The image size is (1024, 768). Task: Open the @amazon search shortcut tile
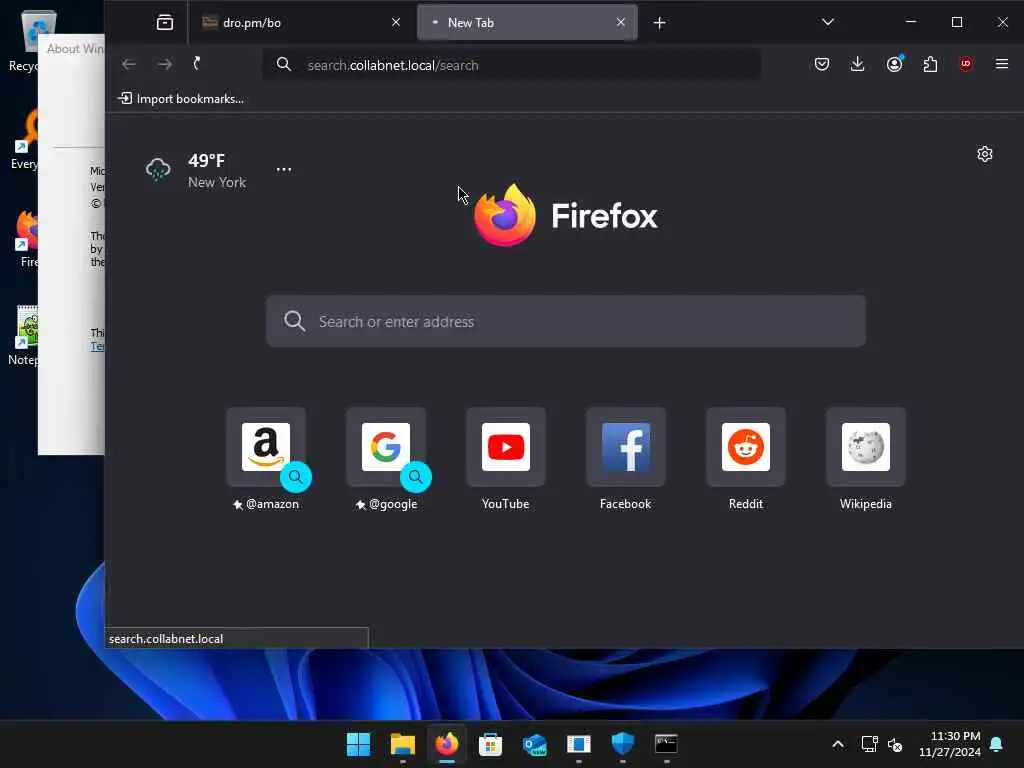[x=266, y=458]
